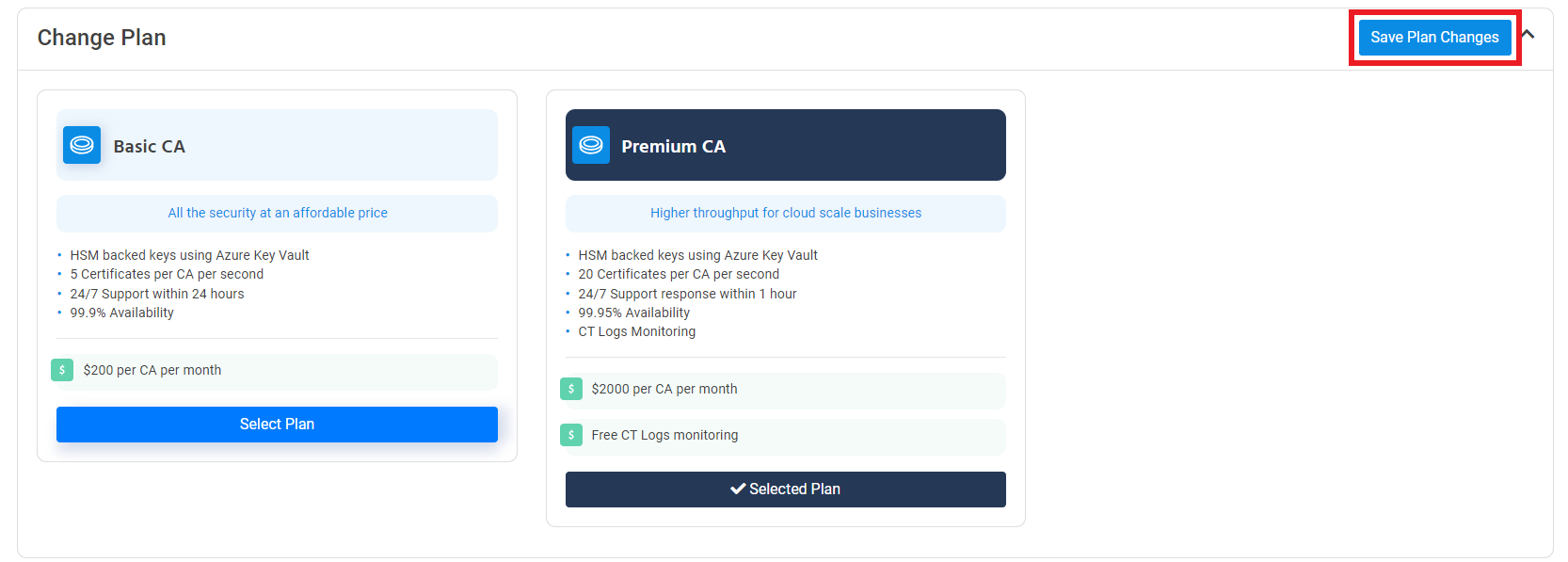Click dollar icon beside $2000 per CA

tap(571, 389)
